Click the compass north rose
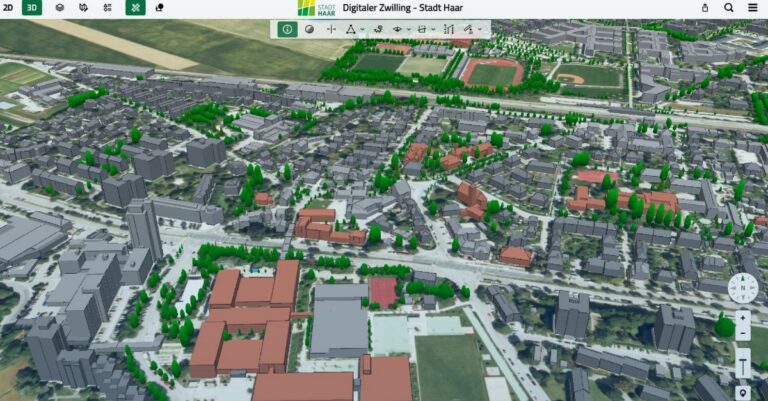This screenshot has width=768, height=401. (x=743, y=288)
